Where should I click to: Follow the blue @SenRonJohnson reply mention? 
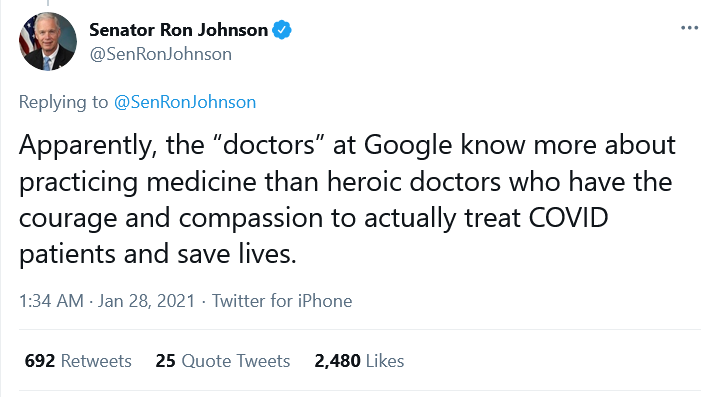[185, 102]
